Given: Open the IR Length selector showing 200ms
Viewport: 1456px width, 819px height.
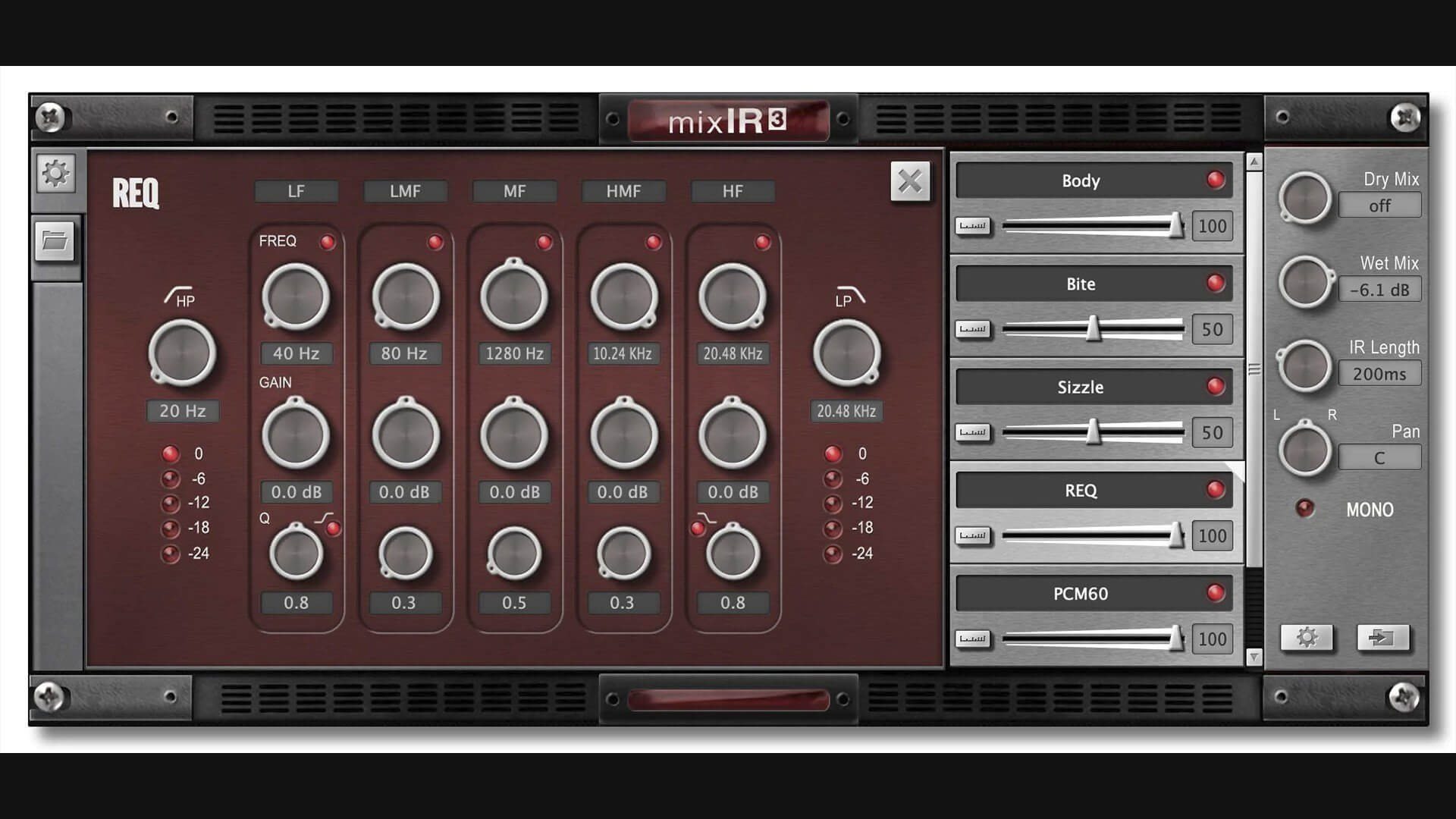Looking at the screenshot, I should pyautogui.click(x=1379, y=372).
